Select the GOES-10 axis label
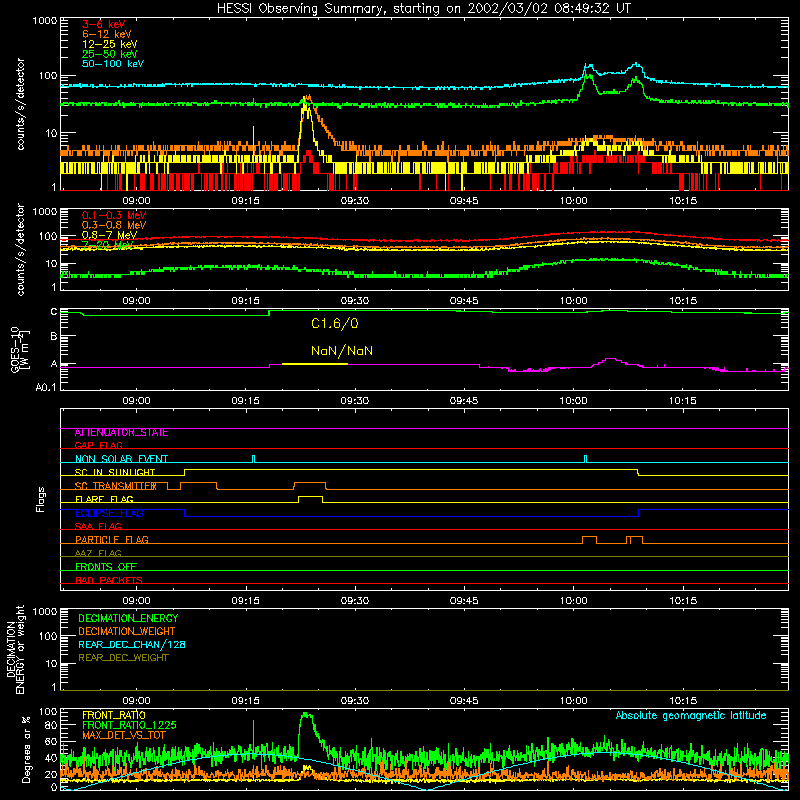800x800 pixels. (20, 350)
